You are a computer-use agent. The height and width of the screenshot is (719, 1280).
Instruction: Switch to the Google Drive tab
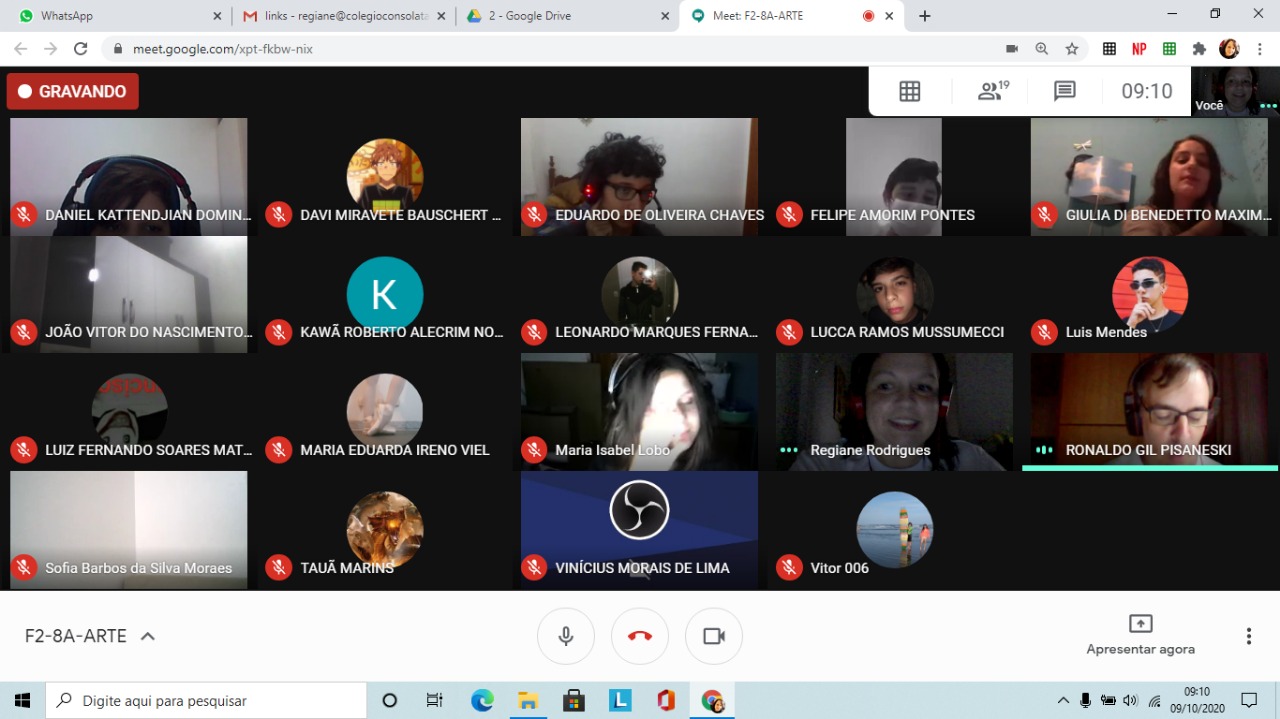click(568, 16)
